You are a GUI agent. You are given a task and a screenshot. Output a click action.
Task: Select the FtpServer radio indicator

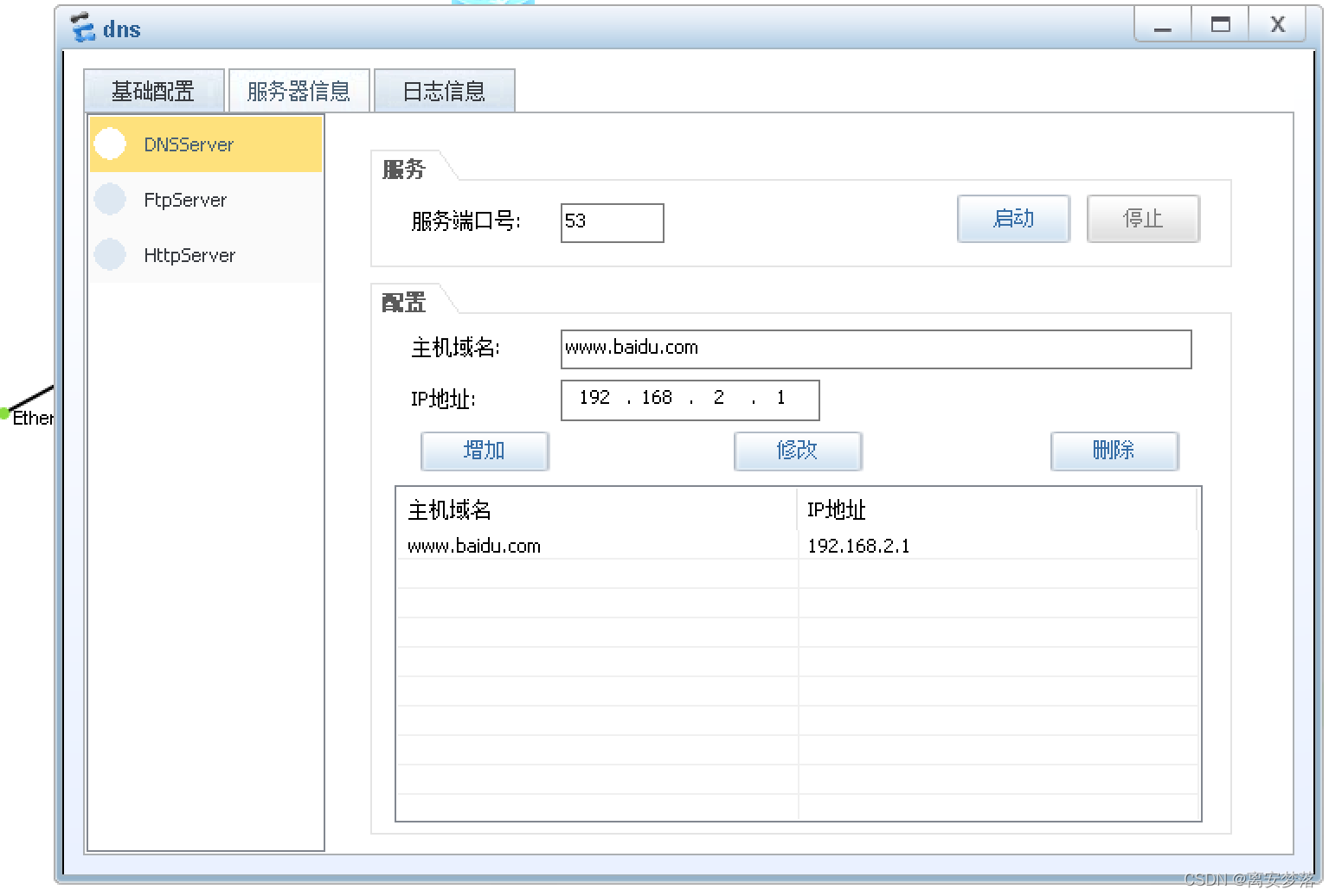pos(110,199)
